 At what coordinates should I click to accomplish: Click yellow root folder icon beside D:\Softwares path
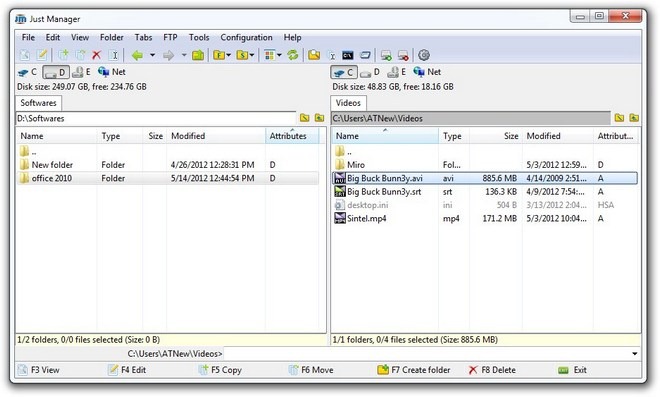point(304,118)
